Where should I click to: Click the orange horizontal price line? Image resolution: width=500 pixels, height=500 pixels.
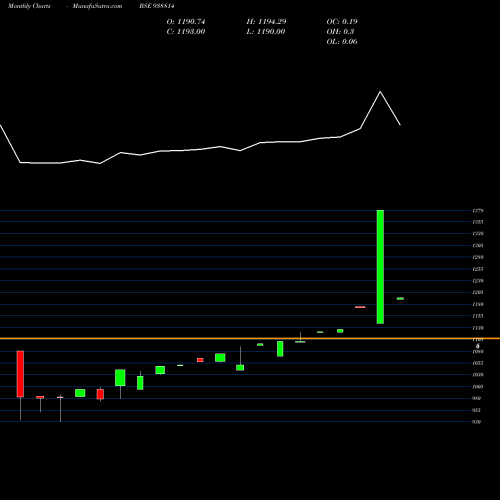point(250,338)
